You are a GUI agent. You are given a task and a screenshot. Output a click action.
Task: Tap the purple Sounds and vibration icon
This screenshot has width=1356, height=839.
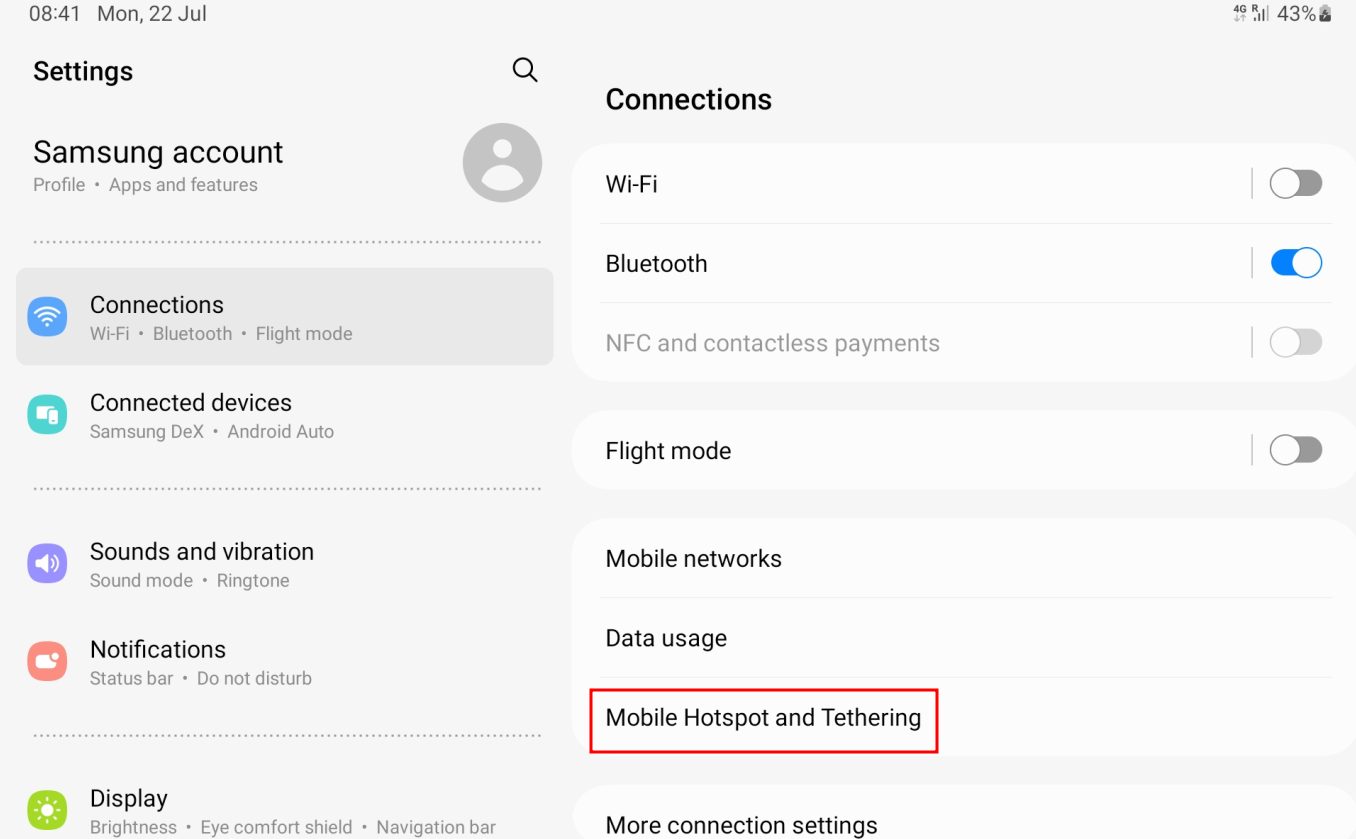pos(47,564)
